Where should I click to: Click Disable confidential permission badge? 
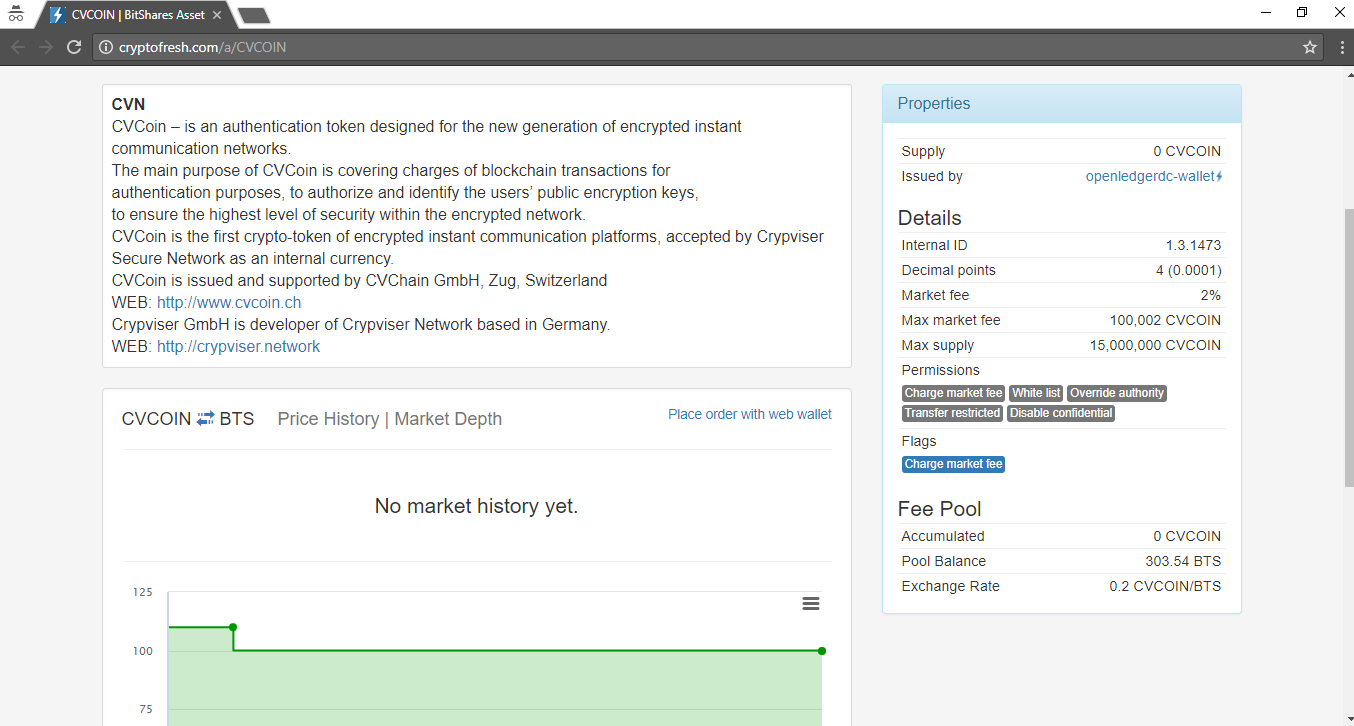(x=1061, y=413)
